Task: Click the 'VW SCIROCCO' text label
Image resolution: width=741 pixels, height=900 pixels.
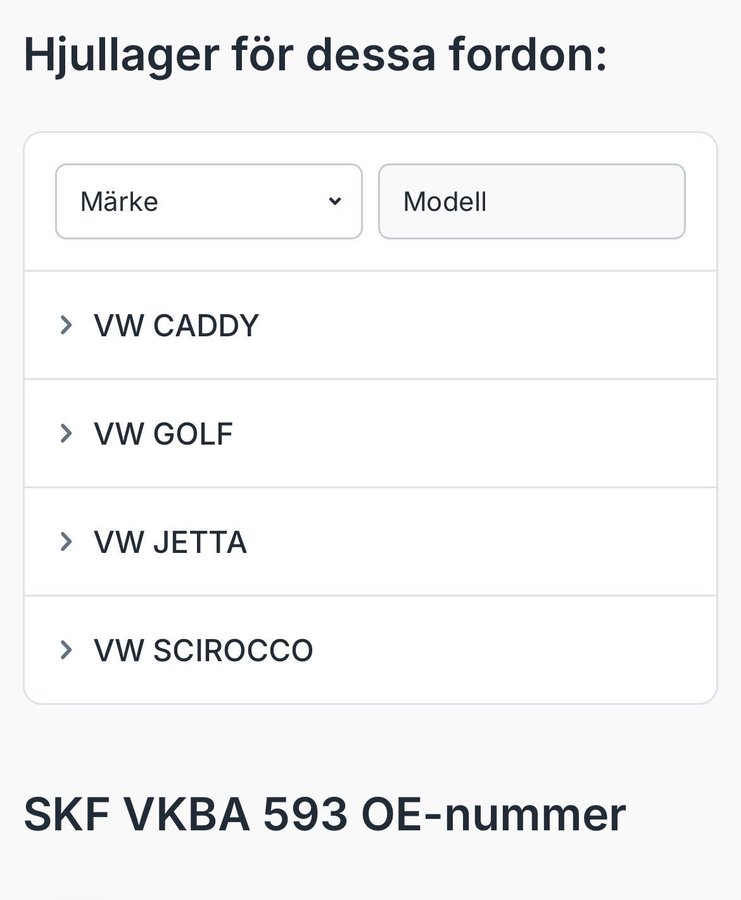Action: (203, 651)
